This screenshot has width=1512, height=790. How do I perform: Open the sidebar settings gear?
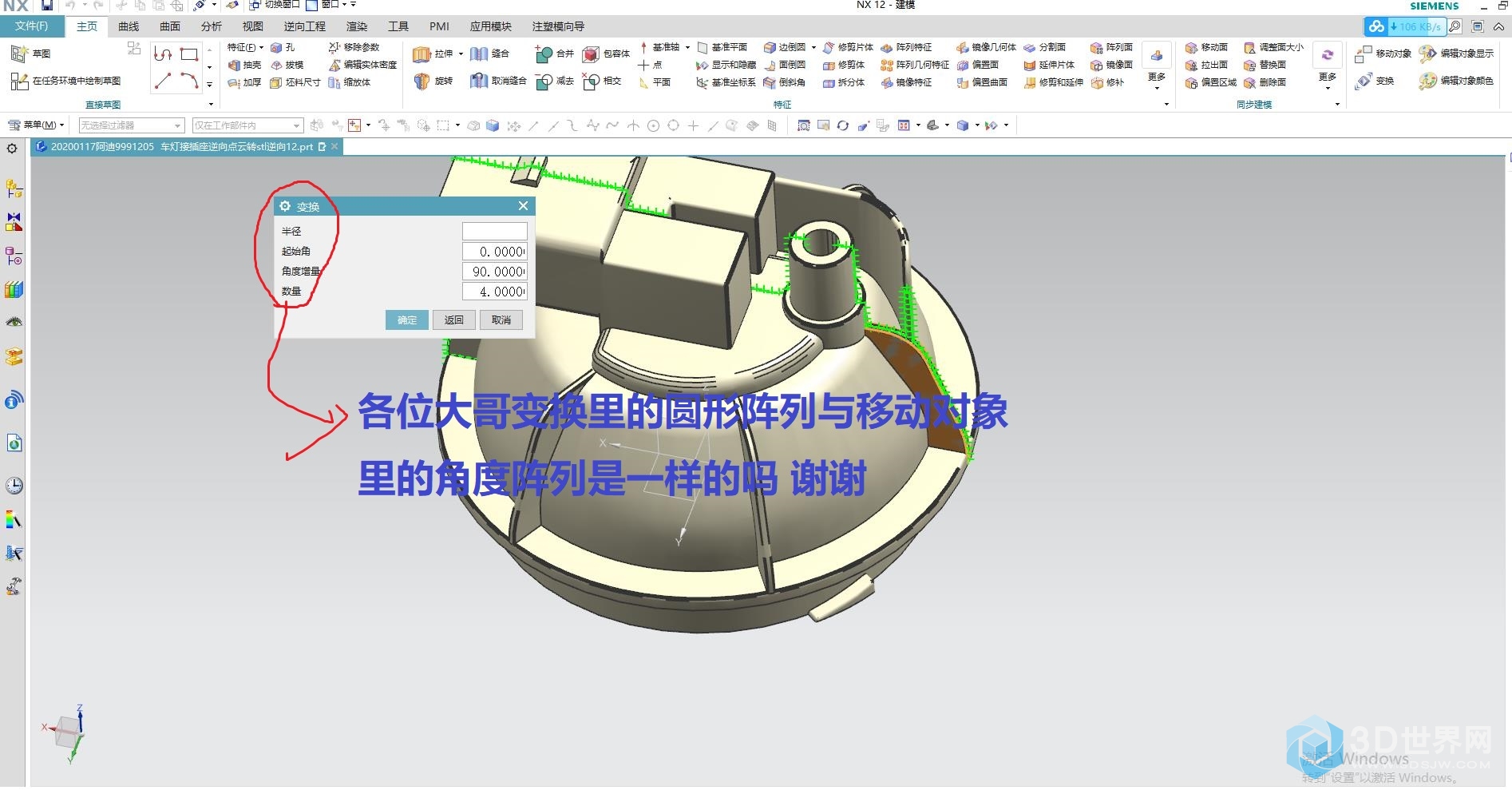click(x=12, y=149)
